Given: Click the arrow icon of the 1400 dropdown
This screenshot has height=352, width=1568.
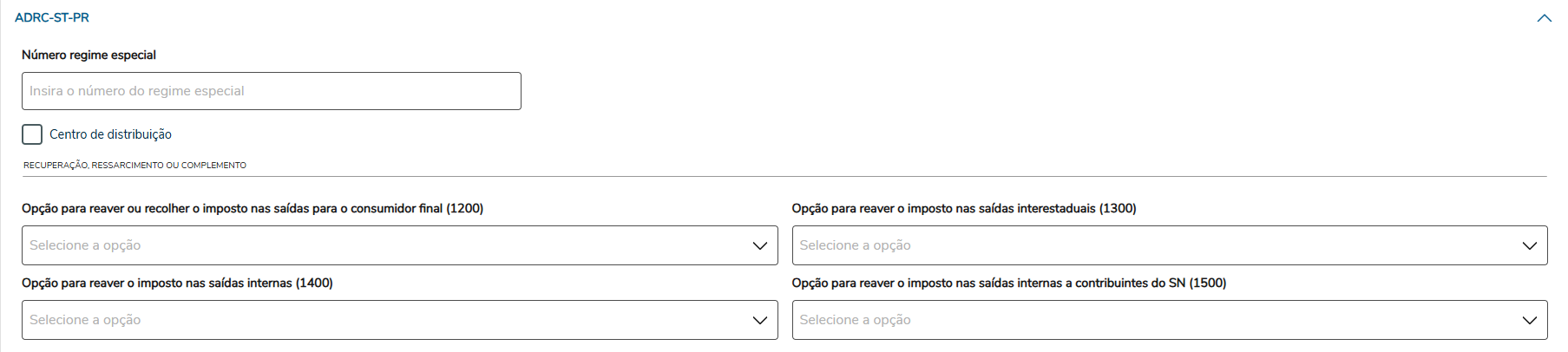Looking at the screenshot, I should click(x=759, y=320).
